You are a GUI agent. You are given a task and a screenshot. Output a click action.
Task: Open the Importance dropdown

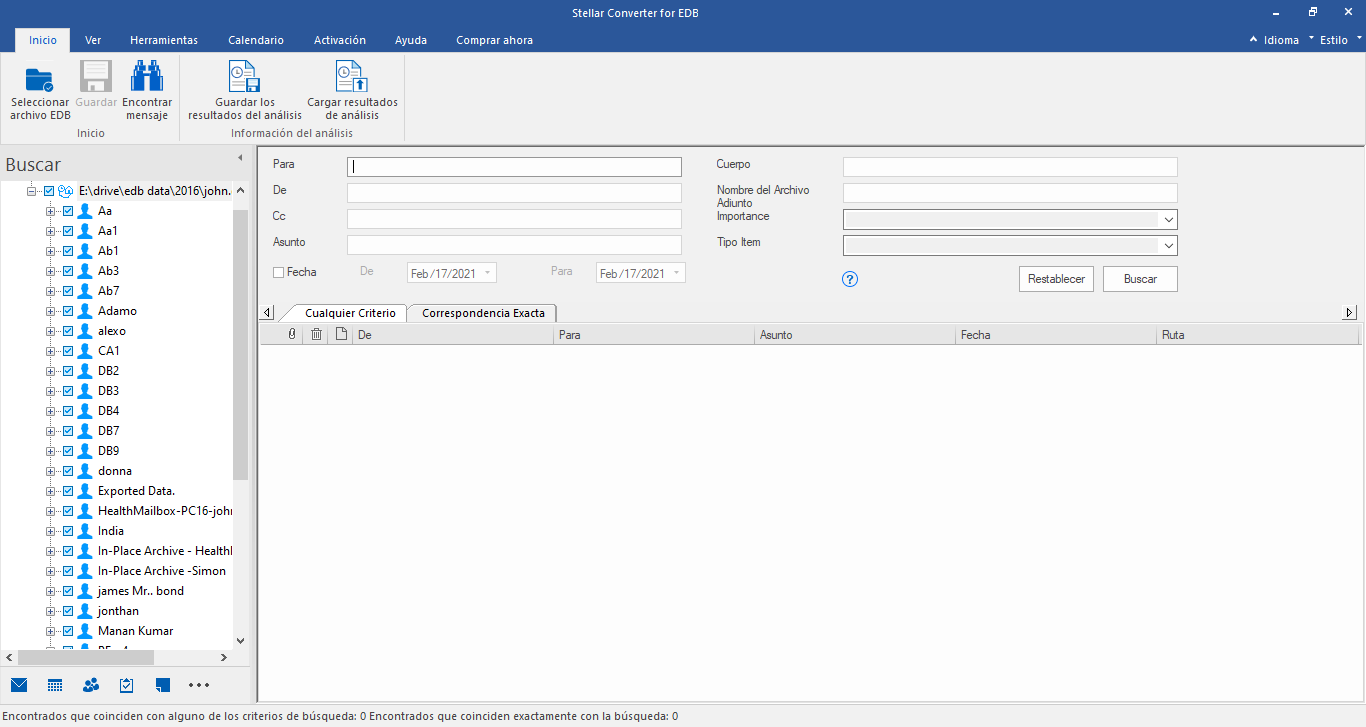tap(1167, 220)
